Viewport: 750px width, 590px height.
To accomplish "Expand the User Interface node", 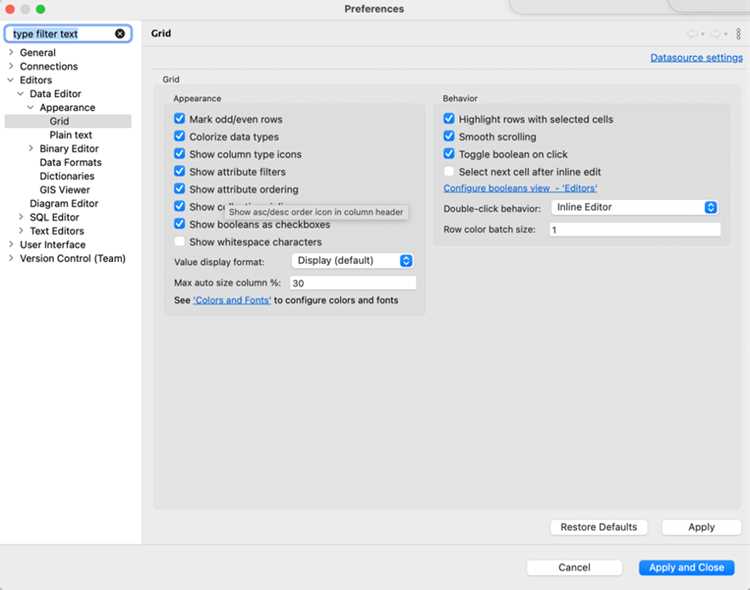I will (x=11, y=245).
